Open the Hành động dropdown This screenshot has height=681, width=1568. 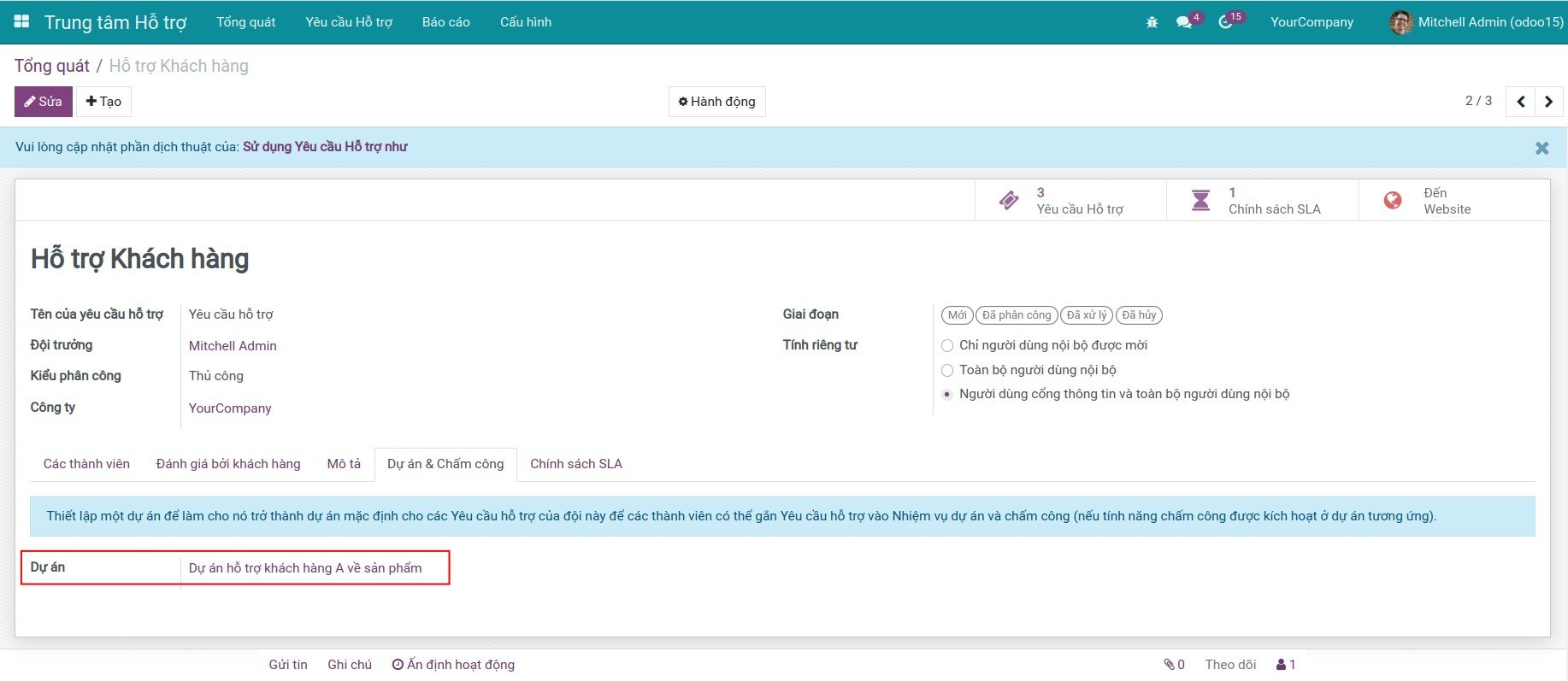pos(716,102)
